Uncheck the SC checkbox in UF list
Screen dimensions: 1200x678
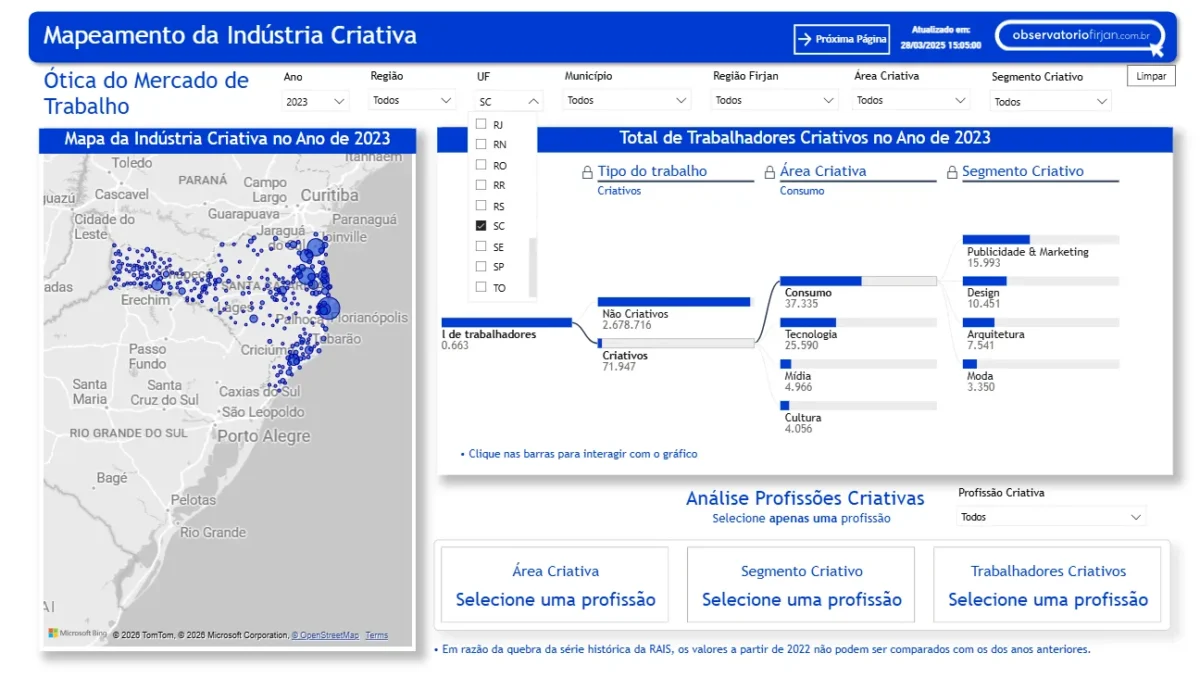[481, 226]
